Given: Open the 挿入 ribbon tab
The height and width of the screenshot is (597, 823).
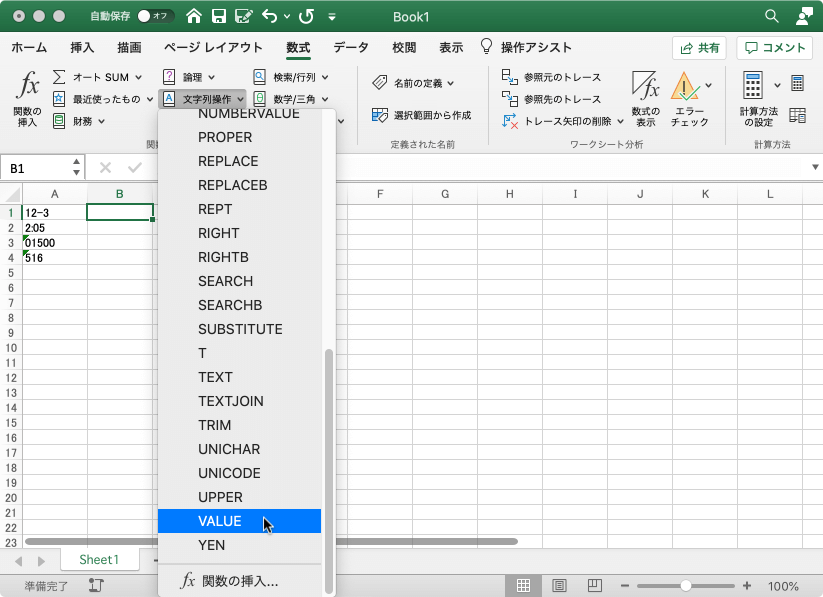Looking at the screenshot, I should (x=82, y=48).
